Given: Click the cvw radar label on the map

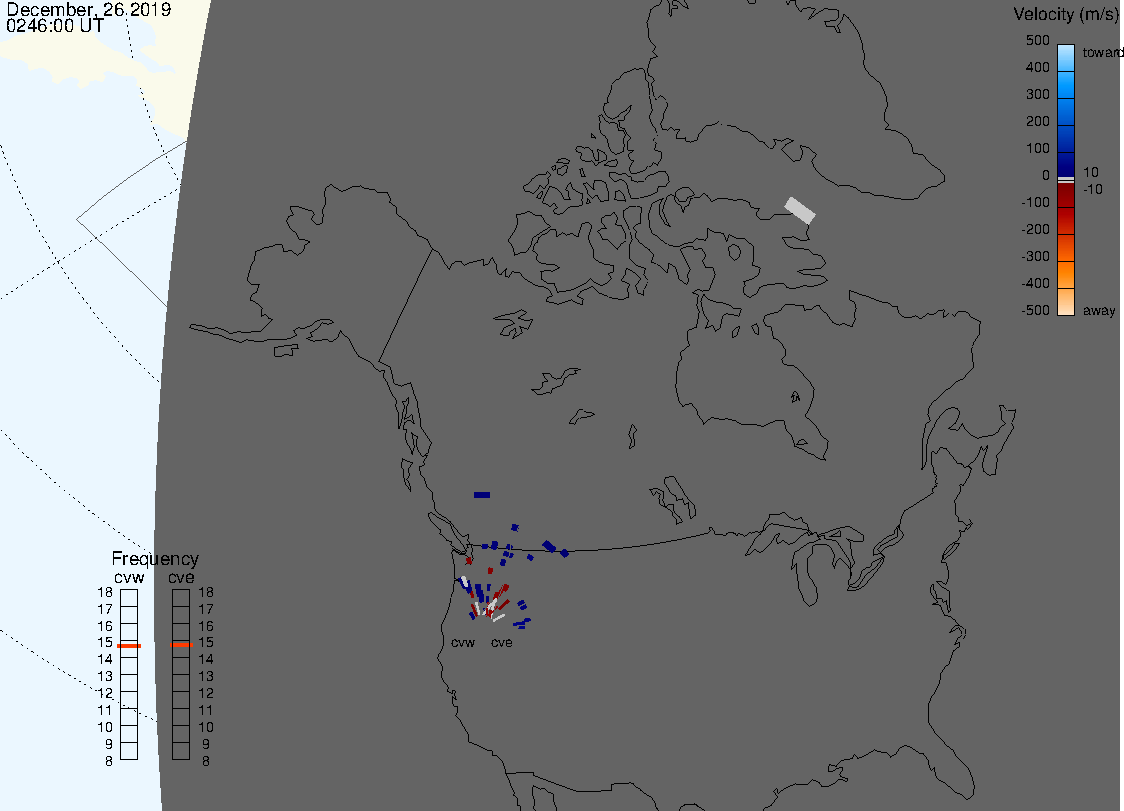Looking at the screenshot, I should coord(463,643).
